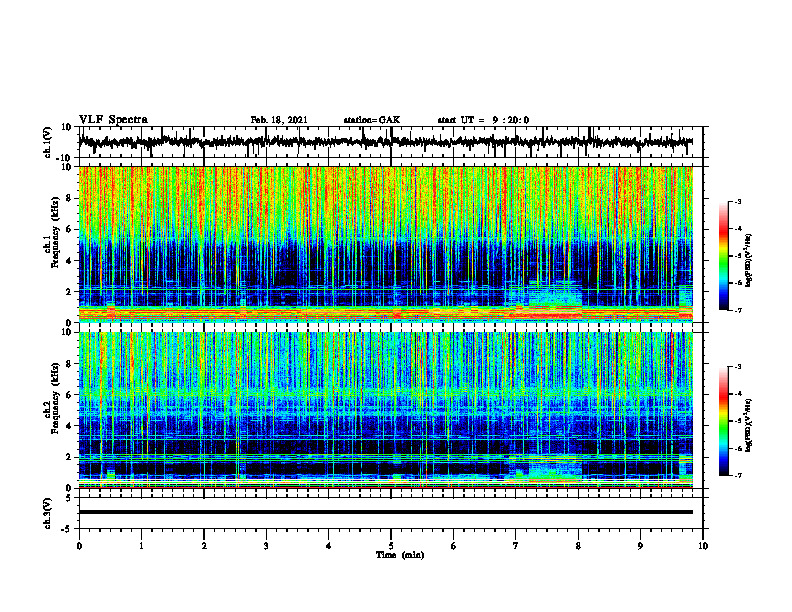Click the ch.2 "Frequency (kHz)" axis label
The width and height of the screenshot is (792, 612).
tap(55, 398)
